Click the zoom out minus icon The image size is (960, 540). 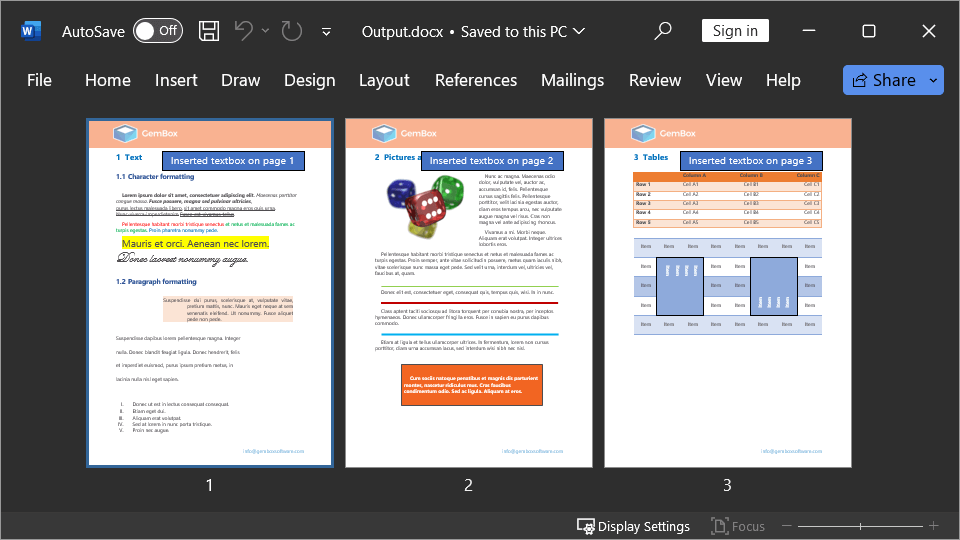click(787, 526)
